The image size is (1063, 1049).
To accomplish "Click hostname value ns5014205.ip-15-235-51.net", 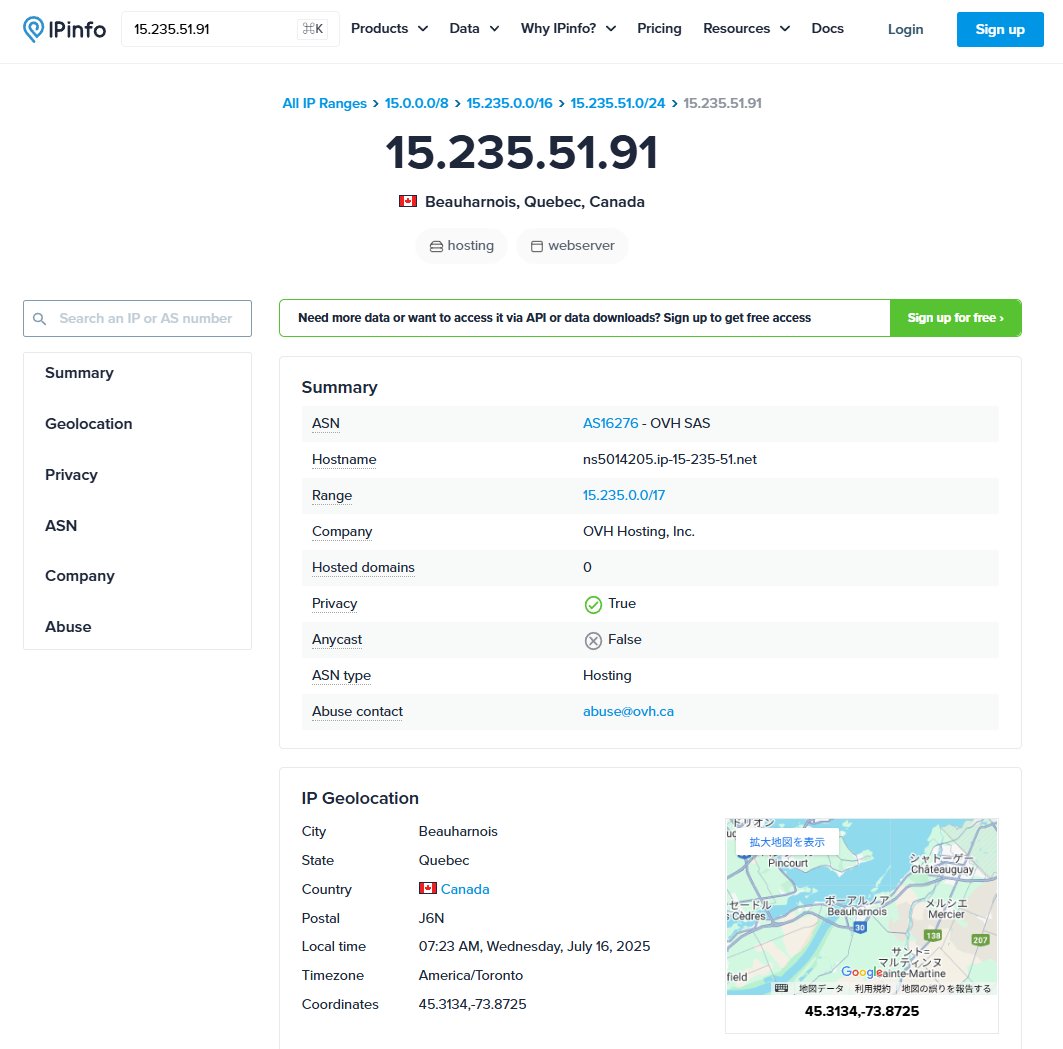I will [x=670, y=459].
